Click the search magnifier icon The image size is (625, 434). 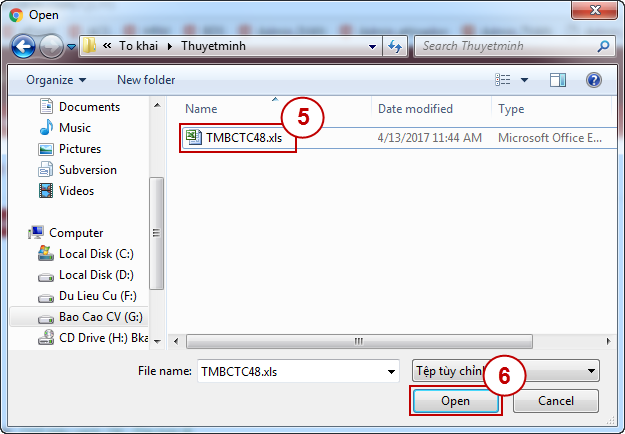click(x=603, y=46)
